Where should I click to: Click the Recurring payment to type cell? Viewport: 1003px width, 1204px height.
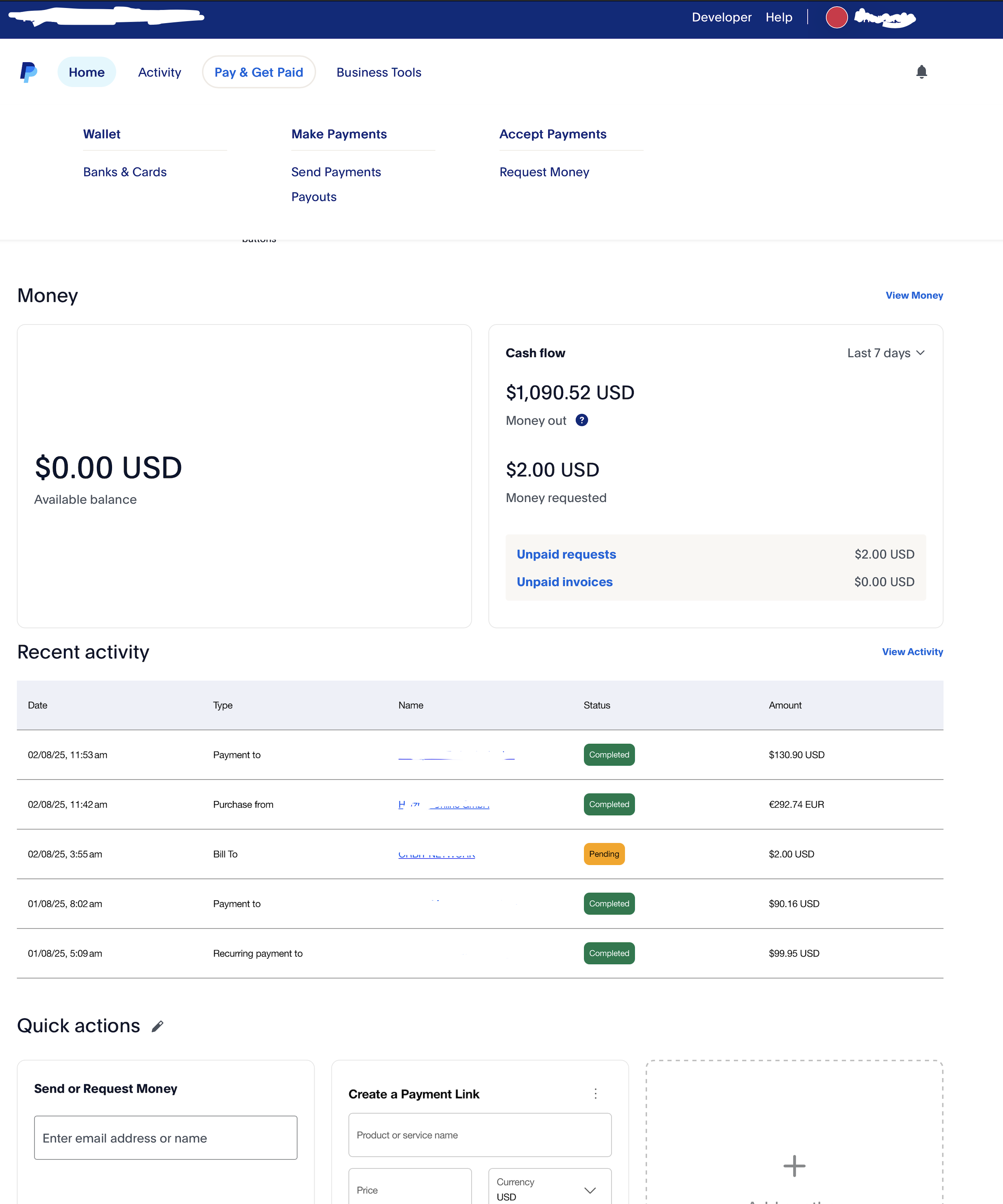tap(258, 954)
